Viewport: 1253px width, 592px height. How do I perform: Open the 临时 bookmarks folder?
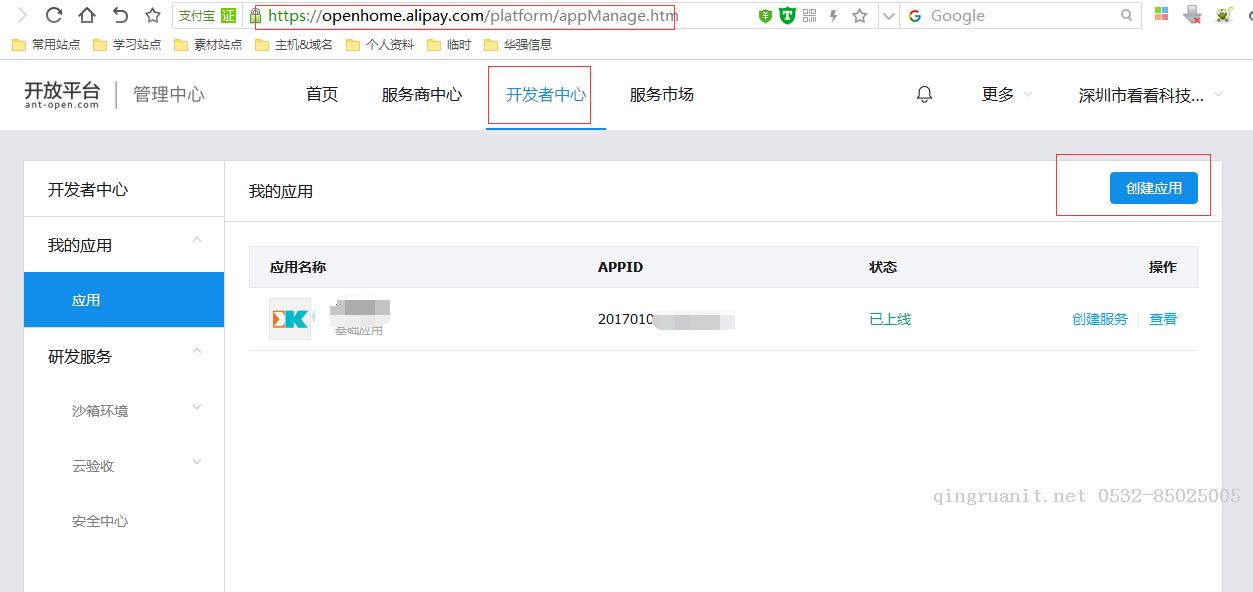click(449, 45)
